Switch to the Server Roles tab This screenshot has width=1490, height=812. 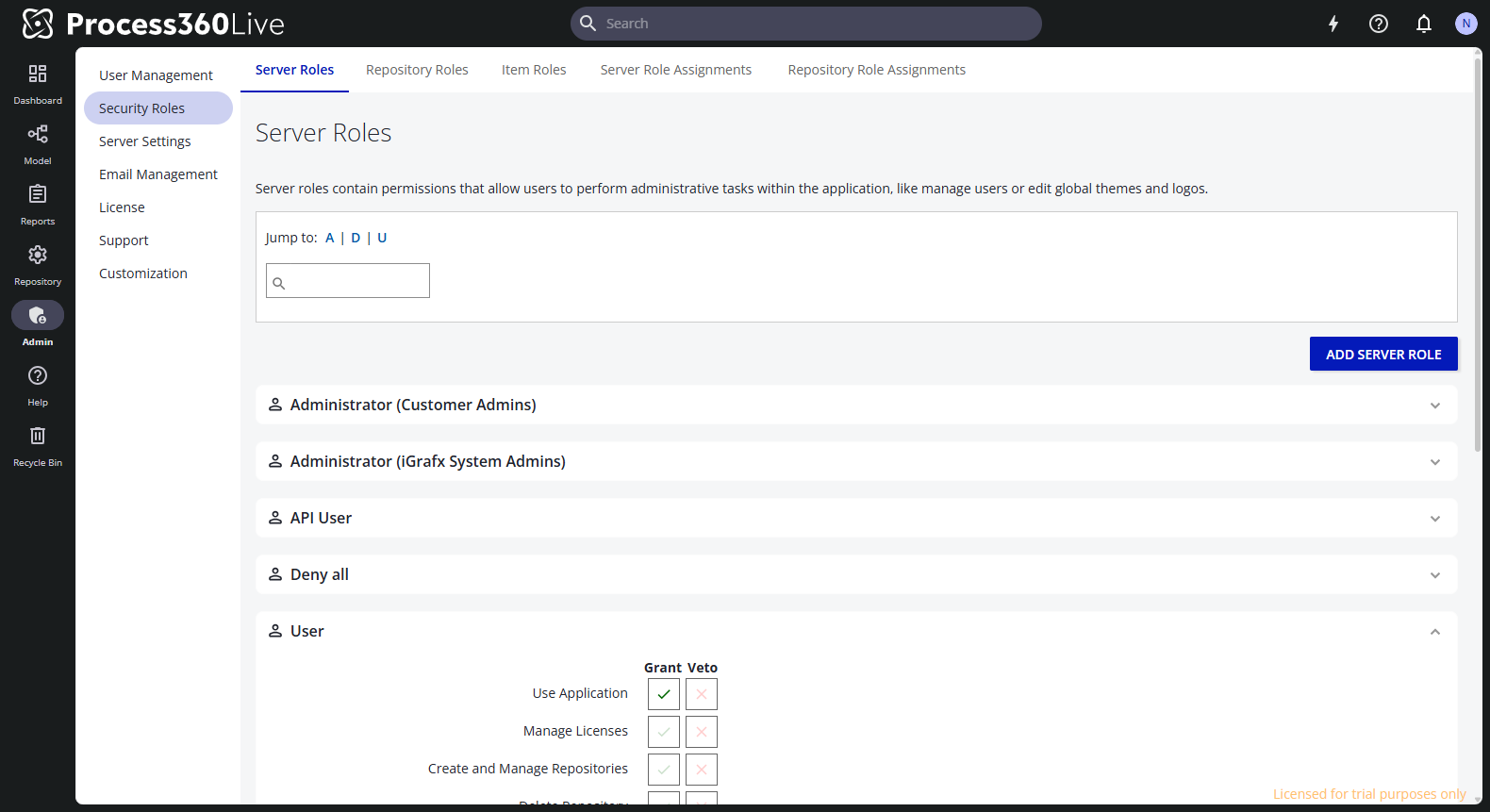294,70
